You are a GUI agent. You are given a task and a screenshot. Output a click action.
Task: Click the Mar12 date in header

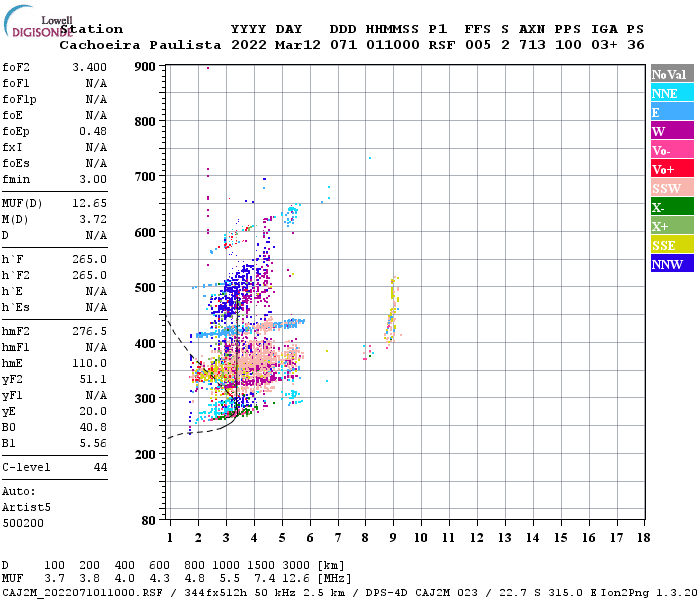coord(298,45)
